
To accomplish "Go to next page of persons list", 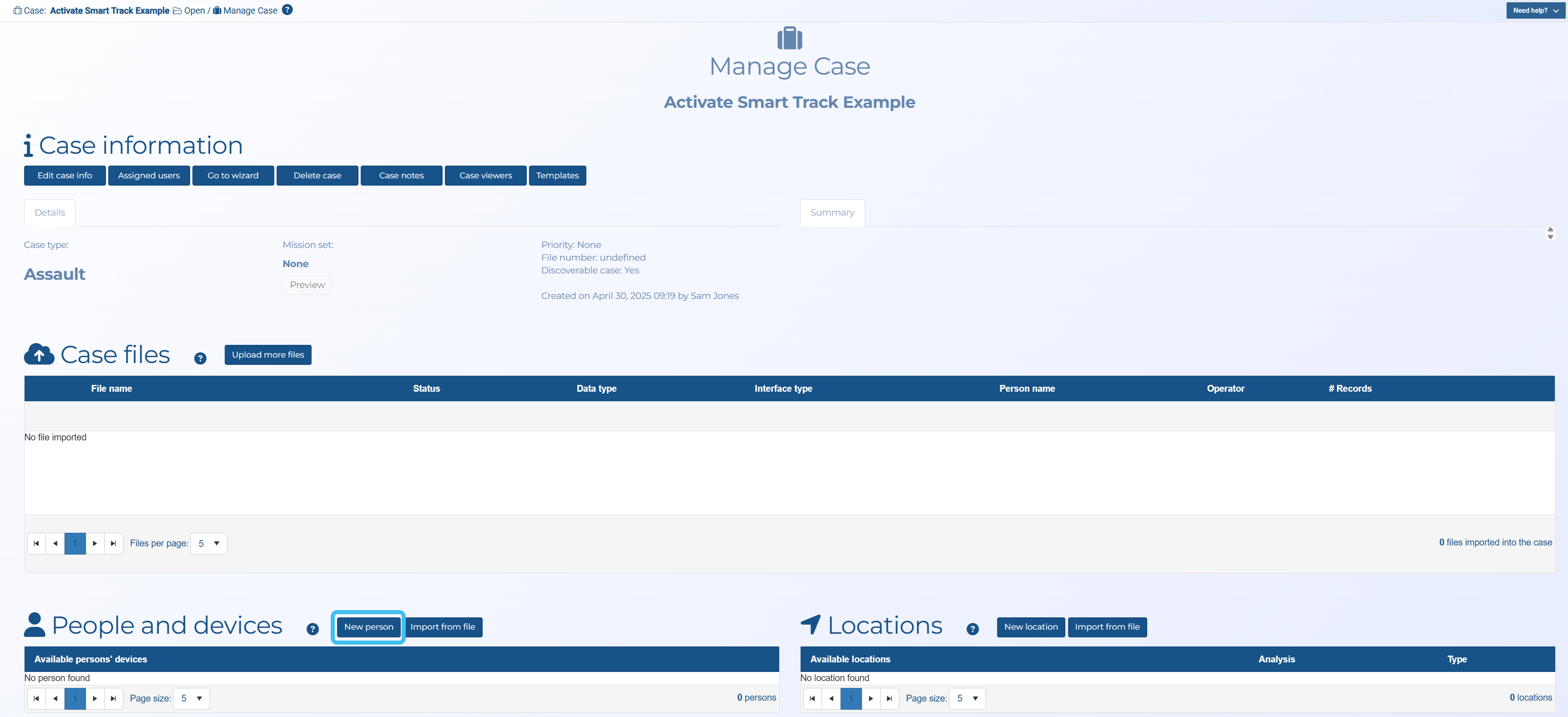I will pos(95,697).
